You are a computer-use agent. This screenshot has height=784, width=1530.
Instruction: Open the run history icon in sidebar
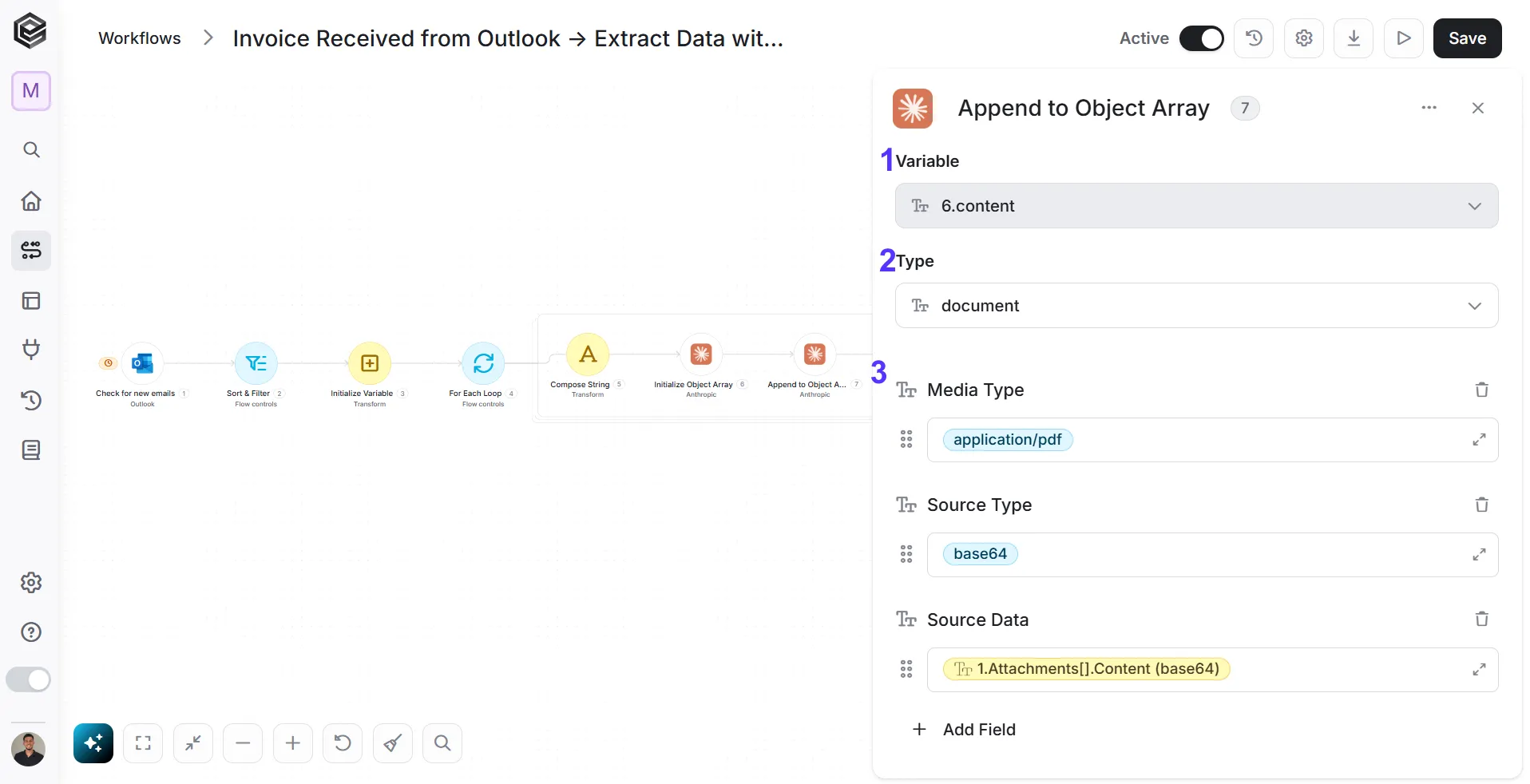click(x=31, y=400)
